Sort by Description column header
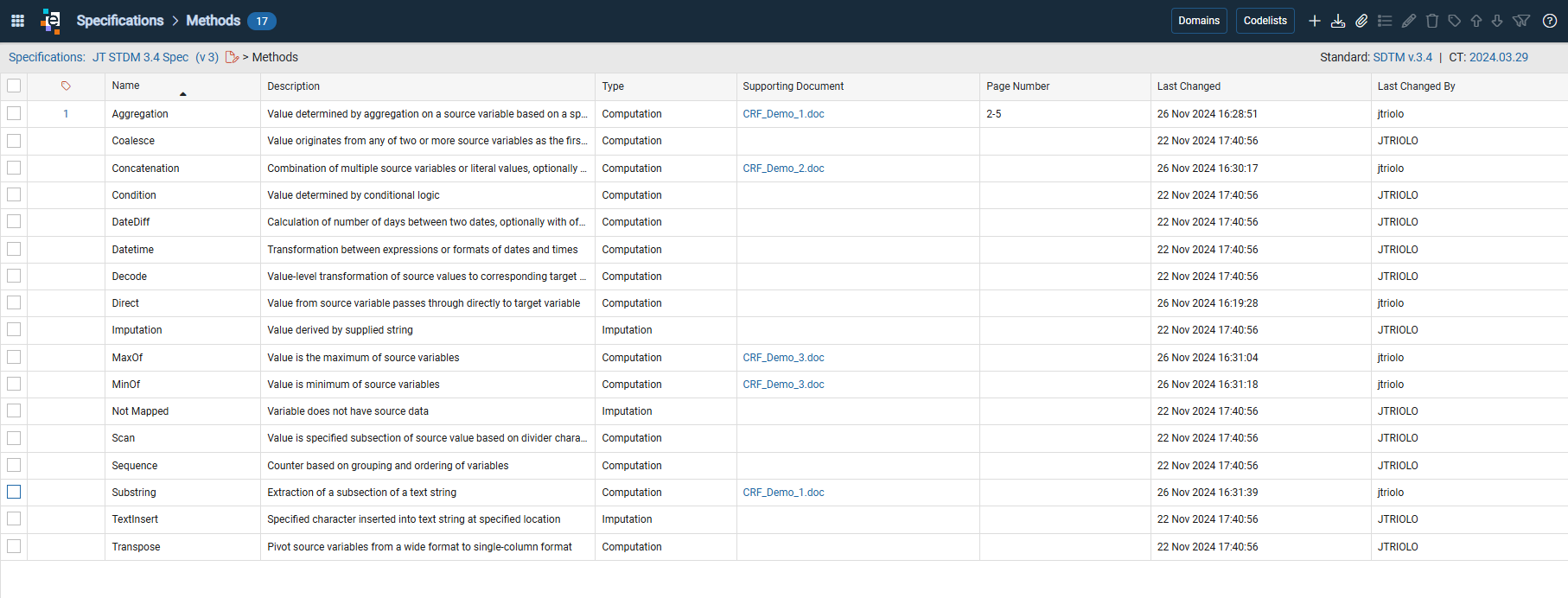Screen dimensions: 1568x598 pos(293,86)
